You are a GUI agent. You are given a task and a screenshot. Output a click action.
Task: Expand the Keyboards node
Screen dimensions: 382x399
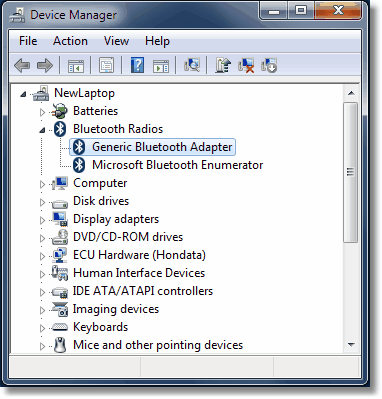pyautogui.click(x=42, y=328)
